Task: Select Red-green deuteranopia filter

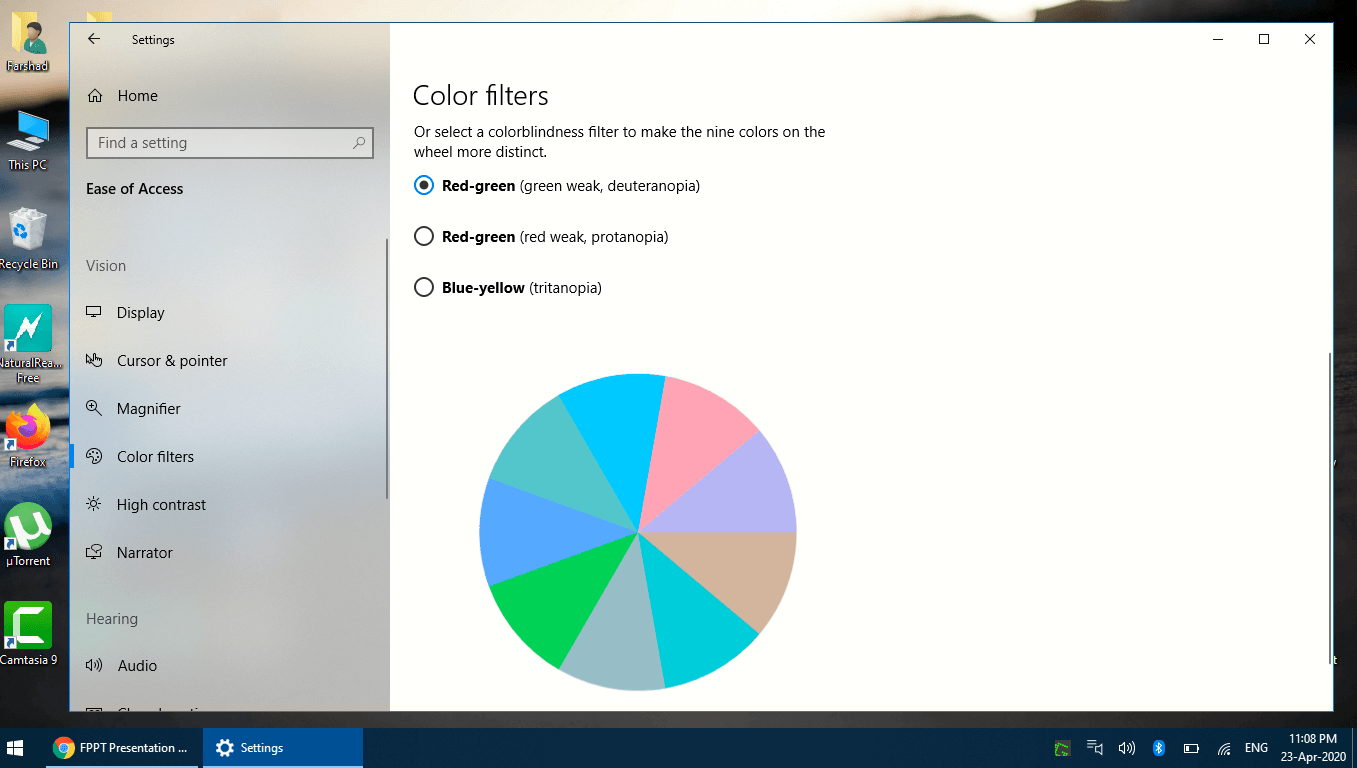Action: tap(424, 186)
